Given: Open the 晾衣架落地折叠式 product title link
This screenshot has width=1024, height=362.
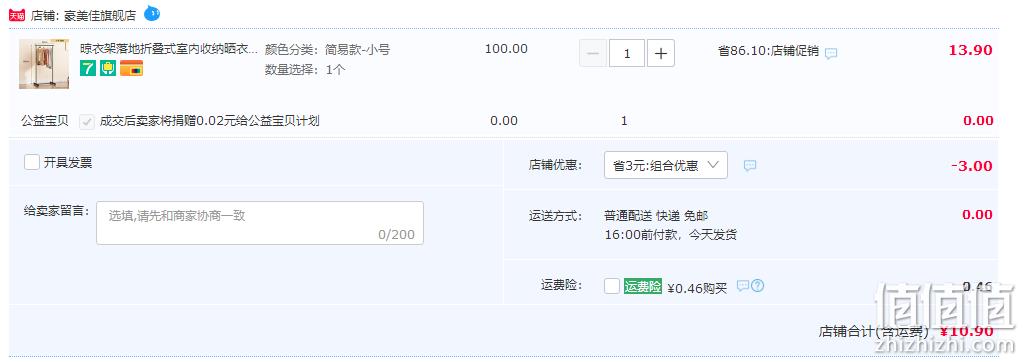Looking at the screenshot, I should [x=168, y=49].
